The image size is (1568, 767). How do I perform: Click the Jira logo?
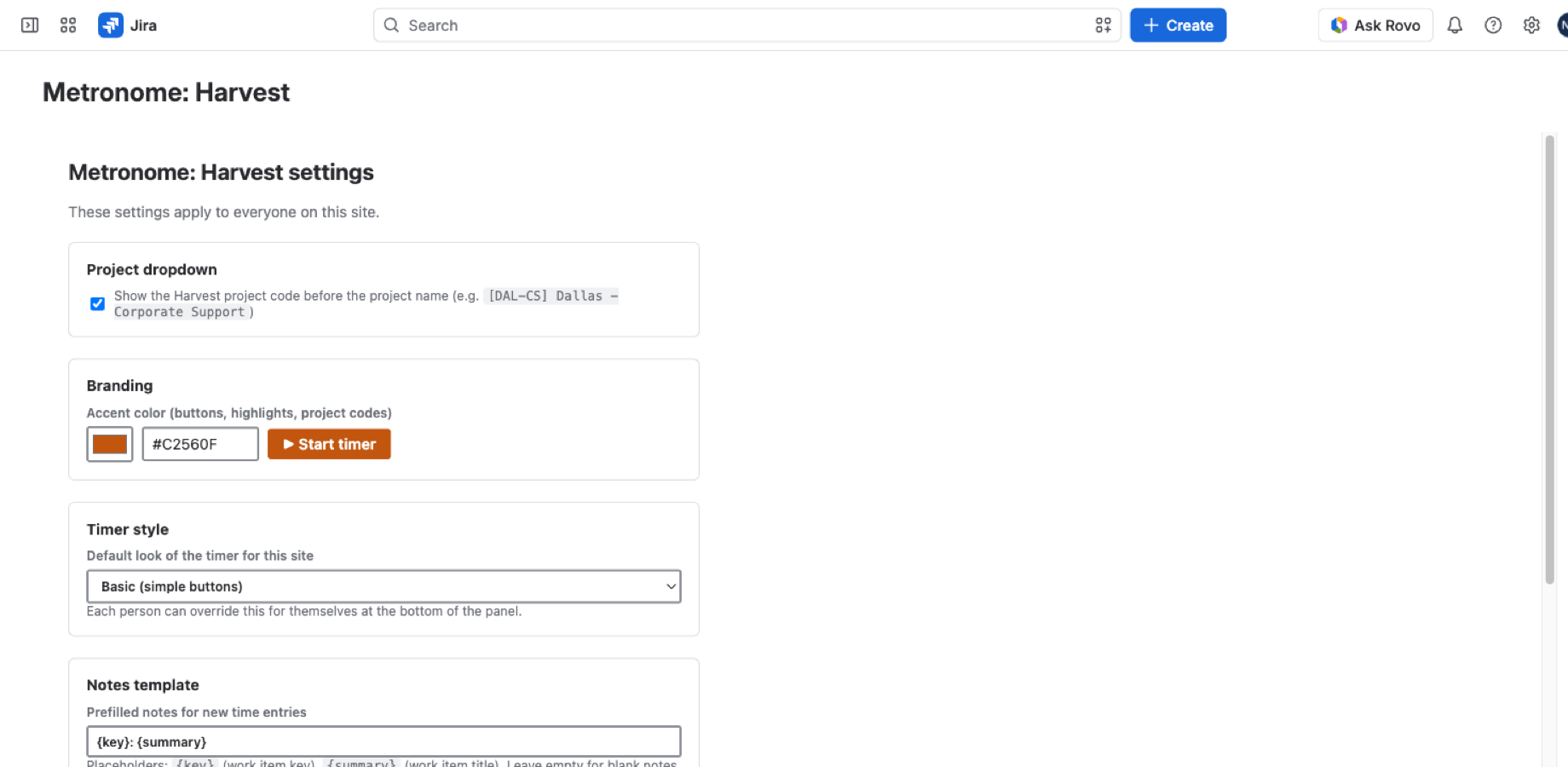(128, 26)
